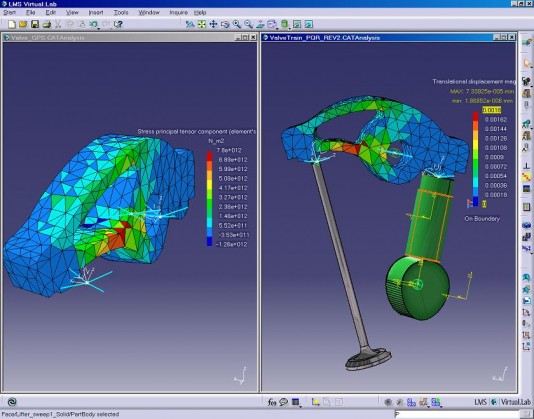Screen dimensions: 534x419
Task: Click the Hide/Show icon
Action: click(297, 24)
